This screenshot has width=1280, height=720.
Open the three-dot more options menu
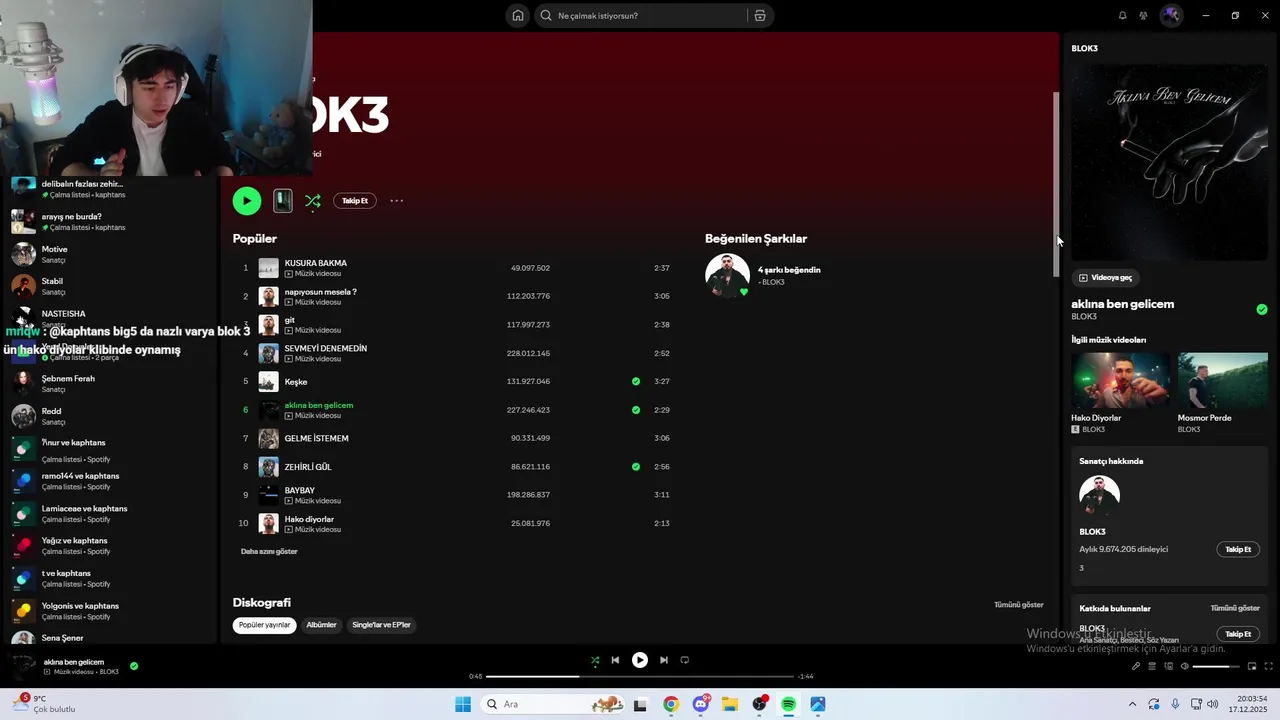pyautogui.click(x=397, y=201)
